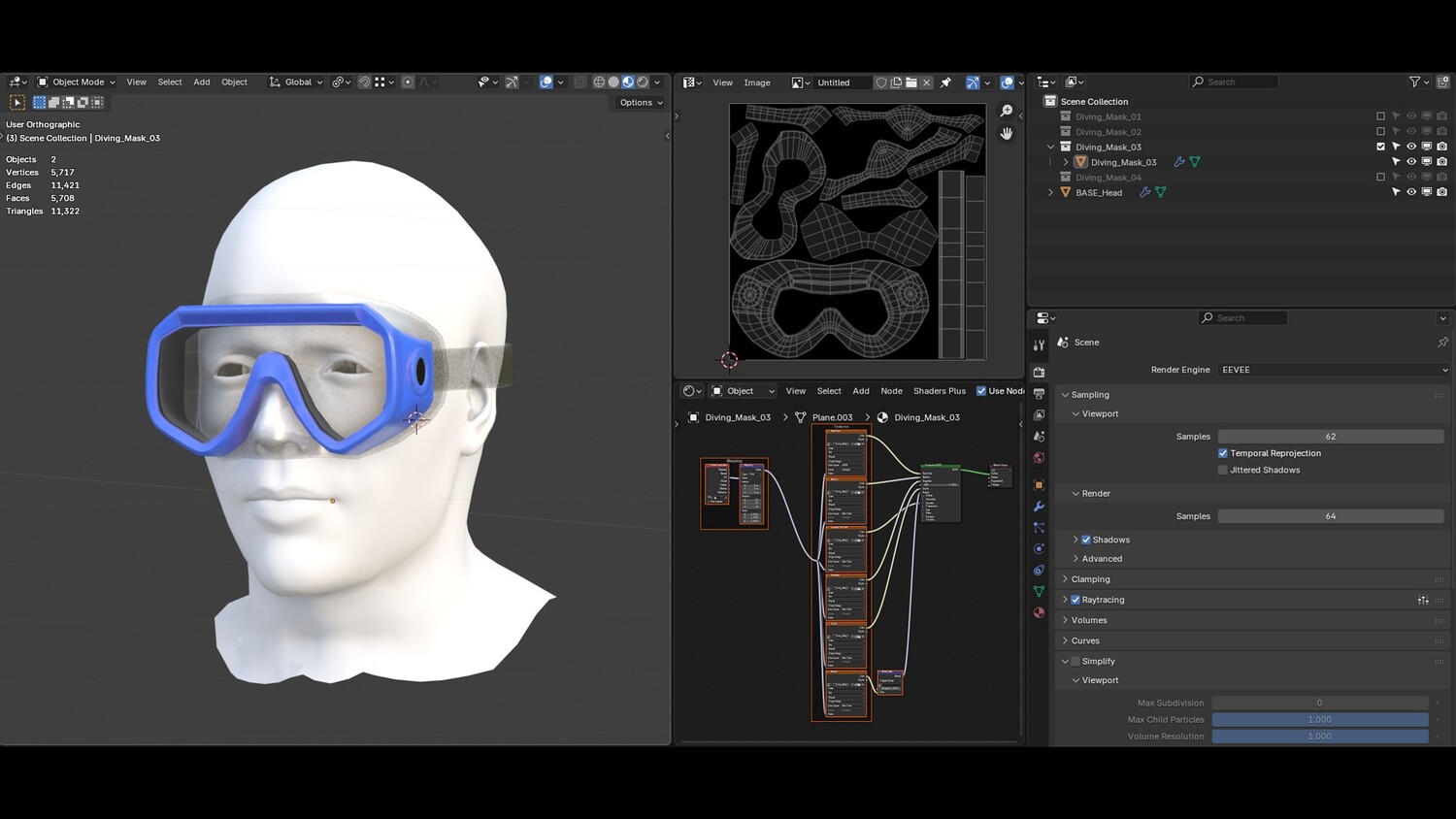Screen dimensions: 1456x819
Task: Pin the Untitled image in editor
Action: click(945, 82)
